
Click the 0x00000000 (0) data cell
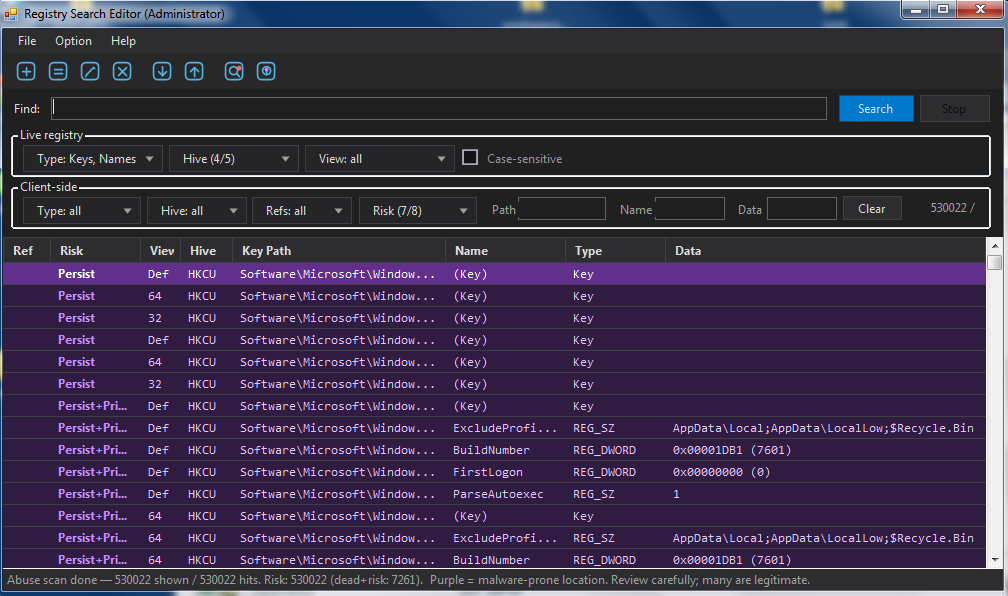pyautogui.click(x=721, y=472)
